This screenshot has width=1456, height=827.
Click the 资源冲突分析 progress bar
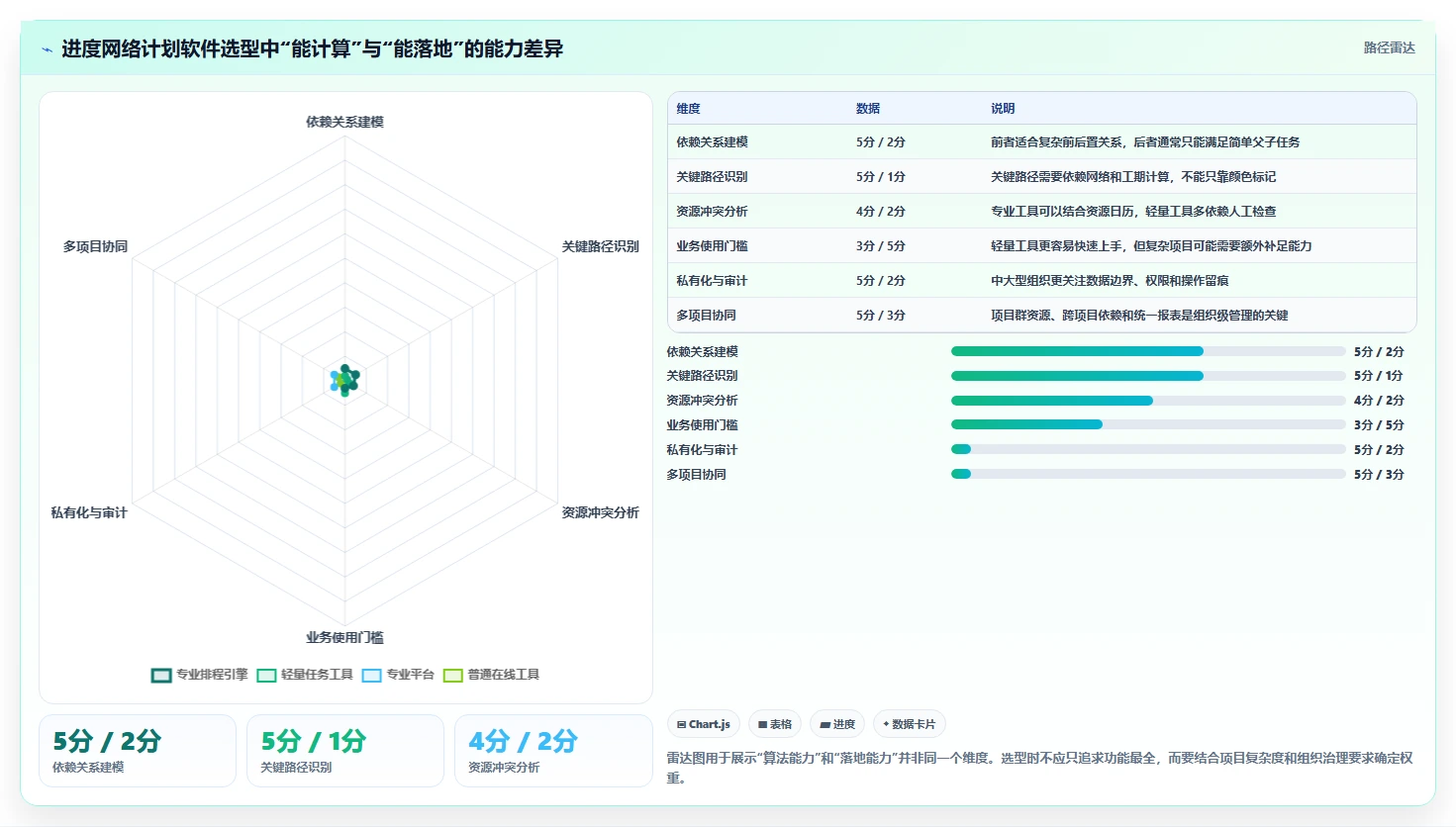[x=1148, y=401]
